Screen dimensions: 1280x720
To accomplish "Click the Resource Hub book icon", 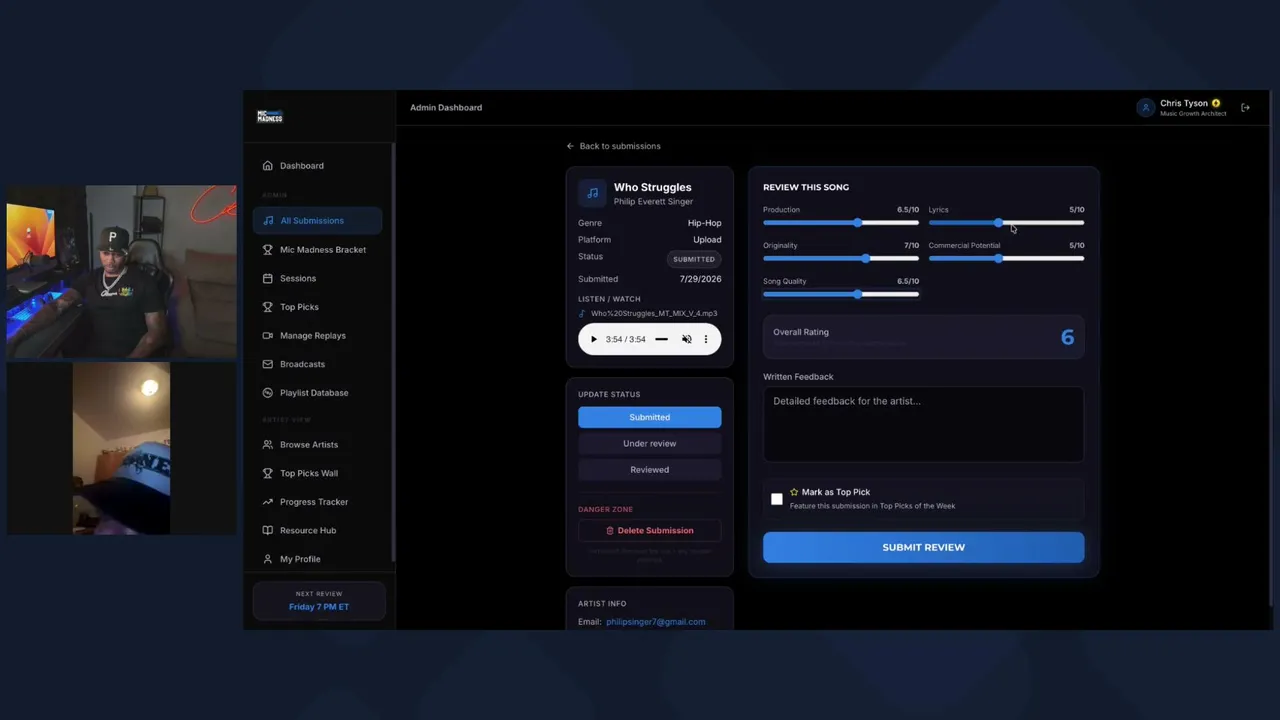I will coord(267,530).
